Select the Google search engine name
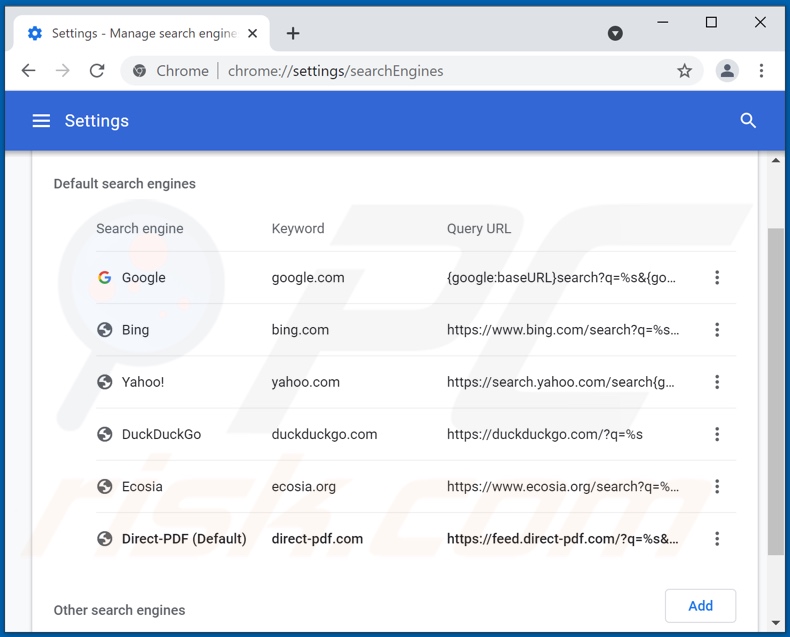Image resolution: width=790 pixels, height=637 pixels. point(144,278)
